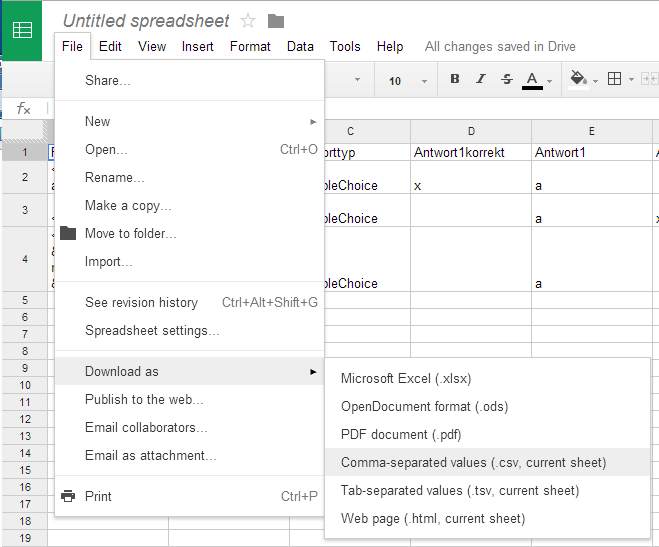Choose Open... in the File menu
Viewport: 659px width, 547px height.
tap(190, 150)
